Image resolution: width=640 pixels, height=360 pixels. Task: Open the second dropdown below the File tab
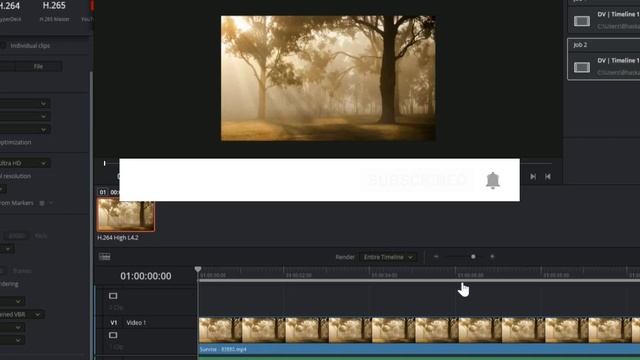(25, 117)
